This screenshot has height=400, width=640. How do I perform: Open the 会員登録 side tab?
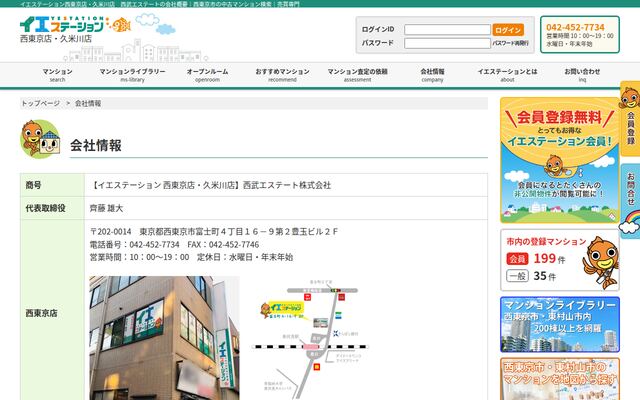630,119
